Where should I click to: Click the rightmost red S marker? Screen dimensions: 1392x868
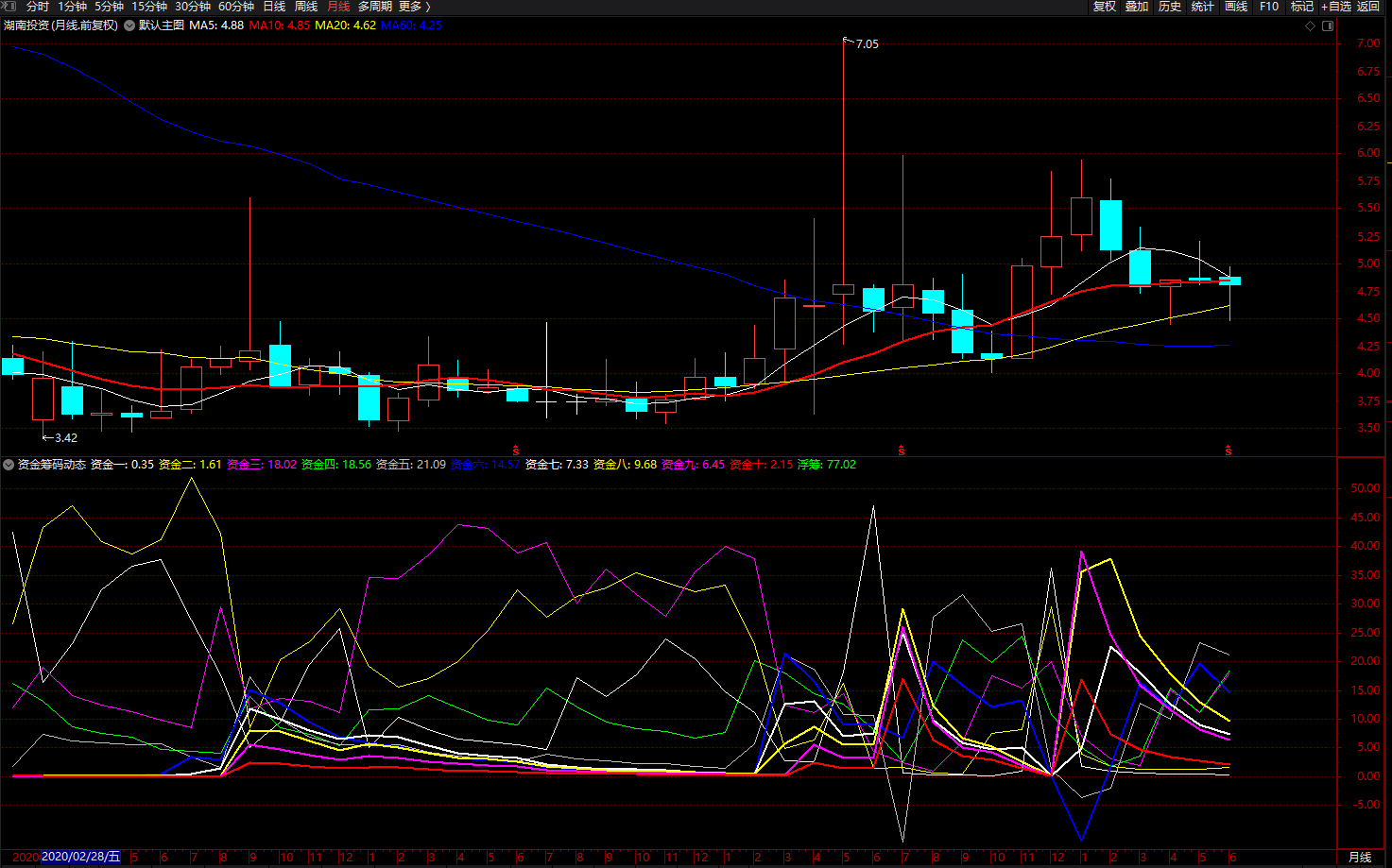tap(1229, 451)
